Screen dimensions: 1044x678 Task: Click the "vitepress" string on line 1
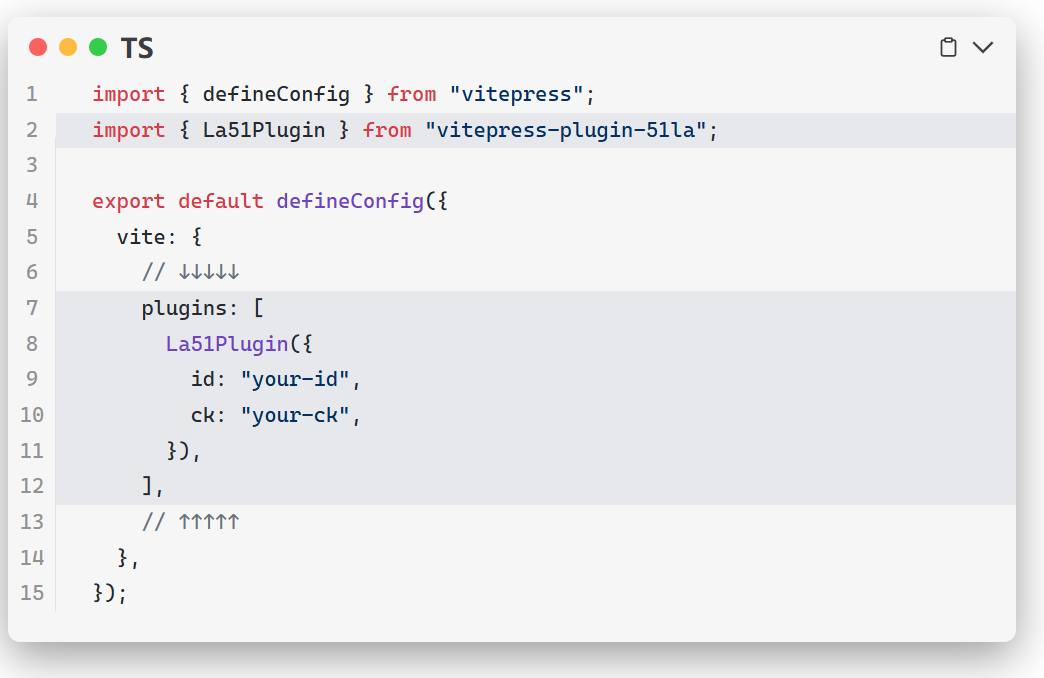[516, 95]
